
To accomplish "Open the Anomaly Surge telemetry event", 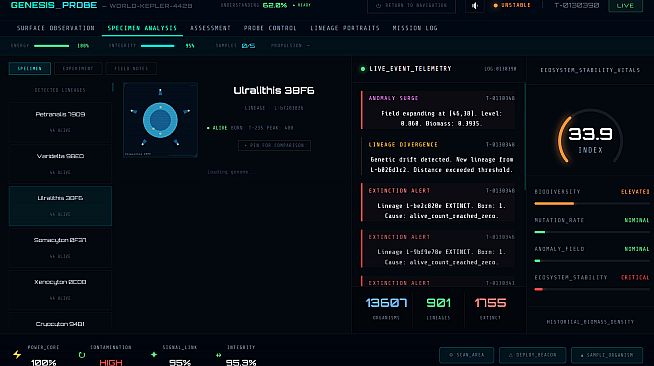I will (x=438, y=110).
